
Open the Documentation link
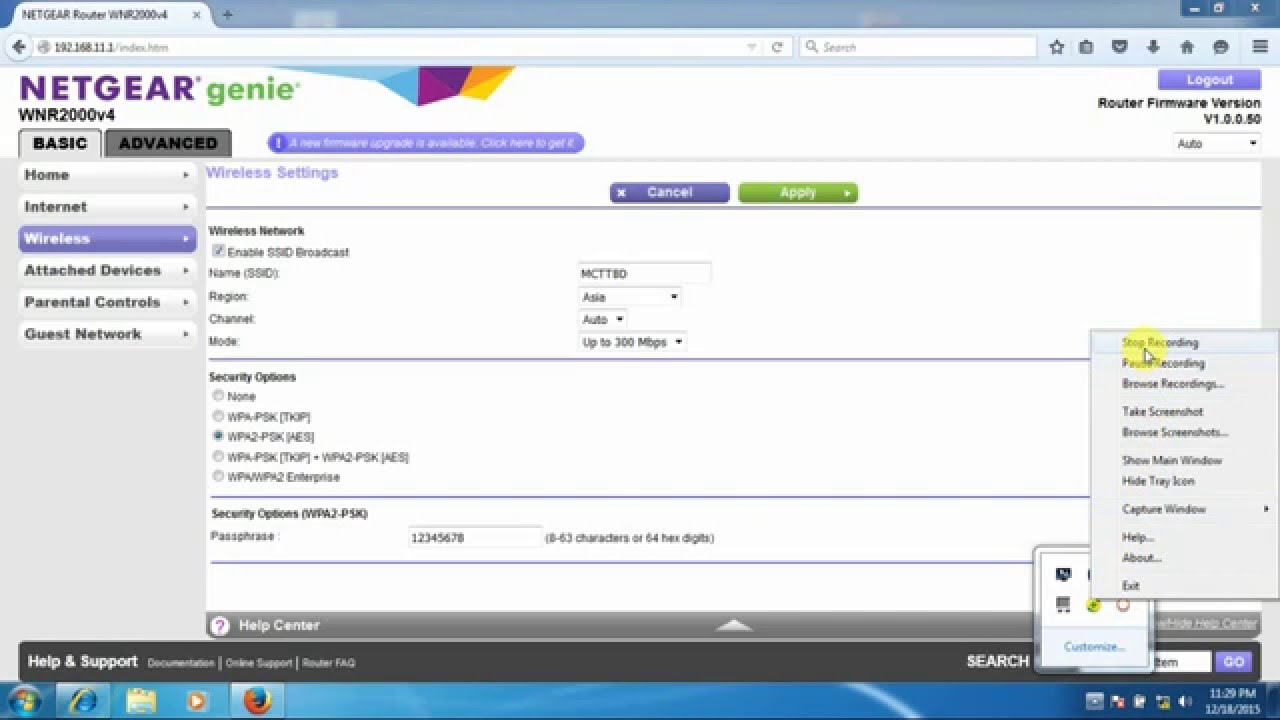(x=181, y=663)
